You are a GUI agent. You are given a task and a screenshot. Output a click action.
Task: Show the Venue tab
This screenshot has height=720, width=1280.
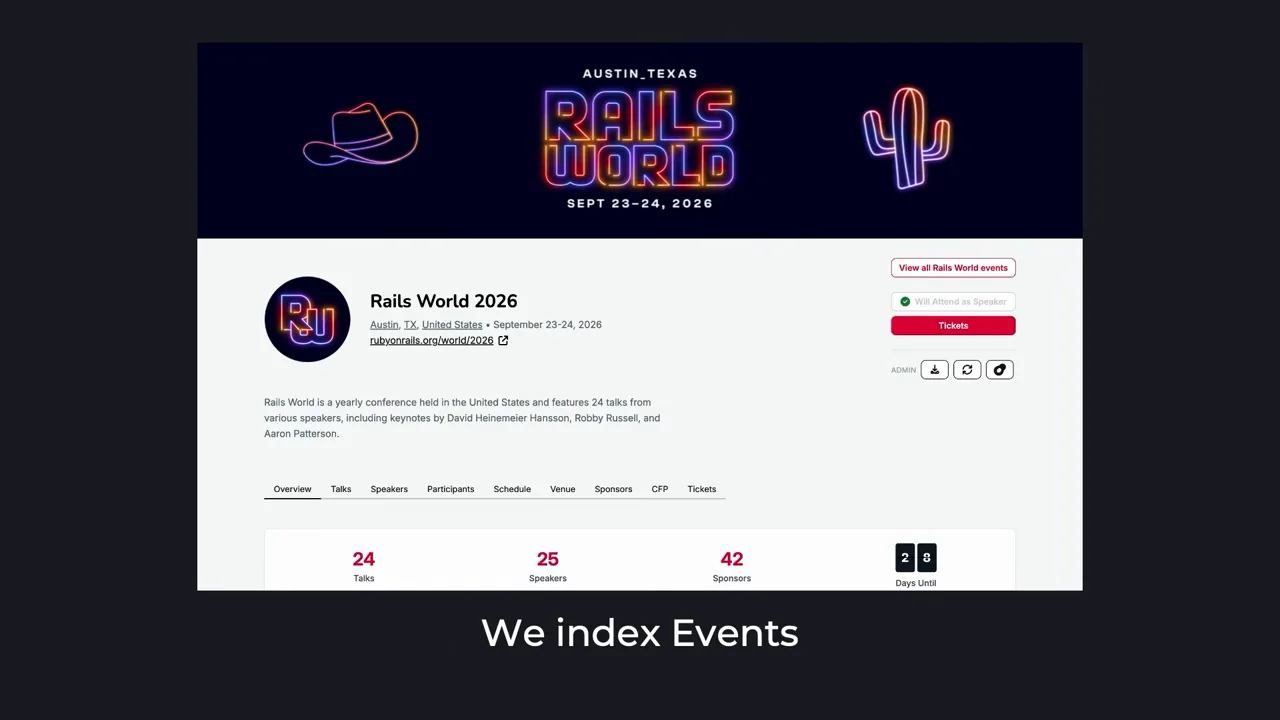click(x=563, y=489)
